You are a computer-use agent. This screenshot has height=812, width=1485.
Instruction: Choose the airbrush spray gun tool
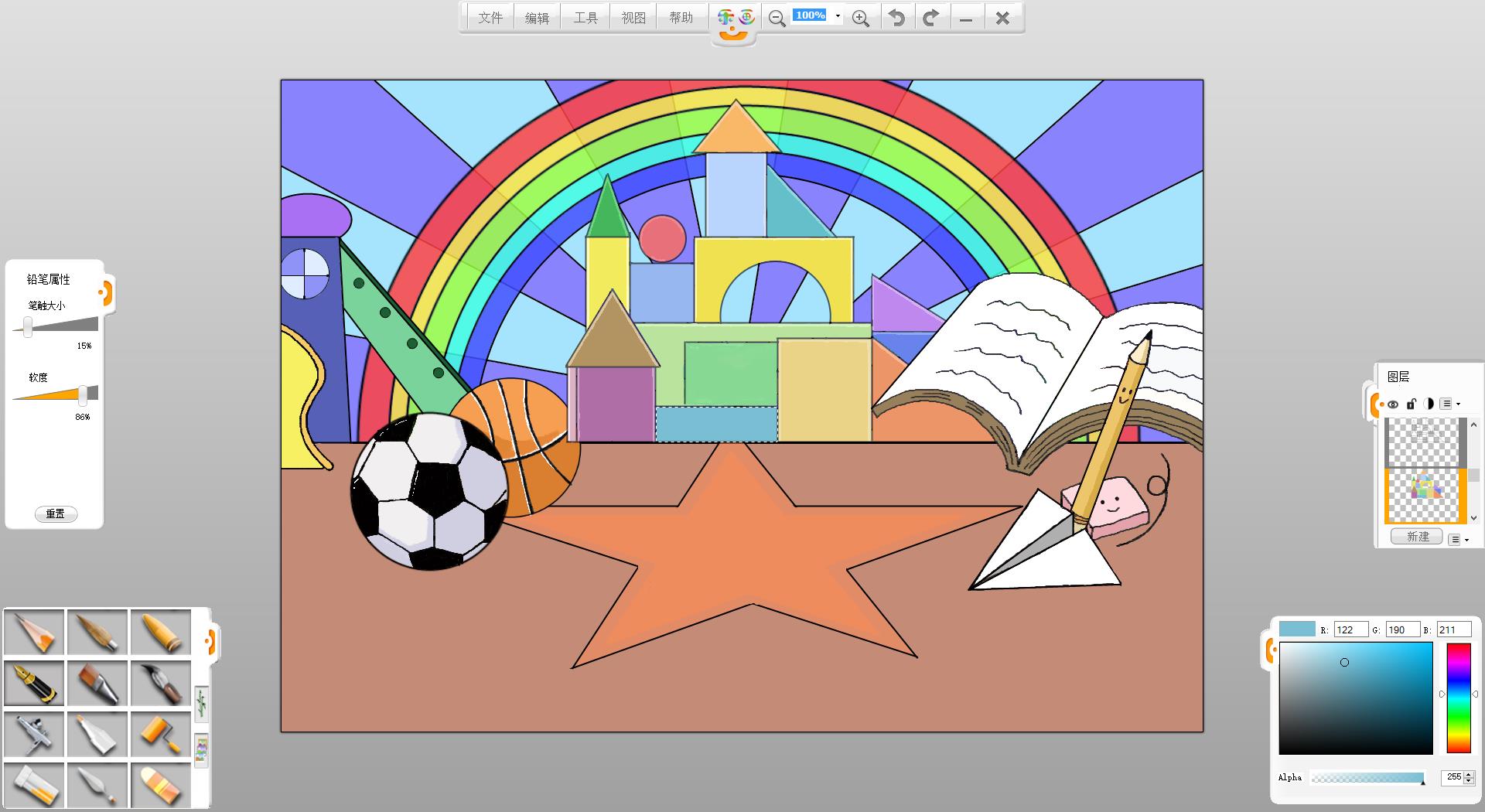34,734
